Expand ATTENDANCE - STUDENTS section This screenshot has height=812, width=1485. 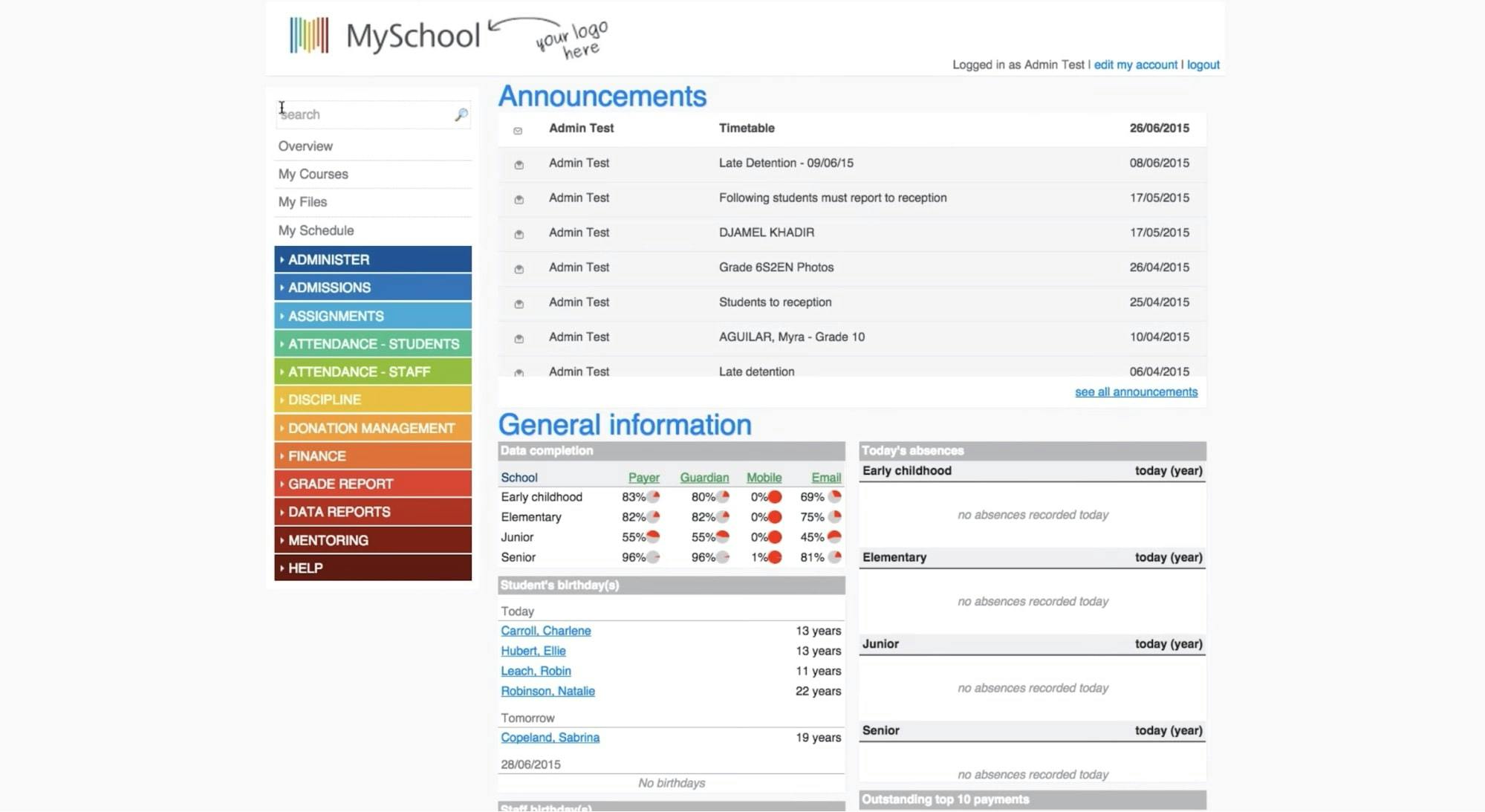(x=373, y=344)
